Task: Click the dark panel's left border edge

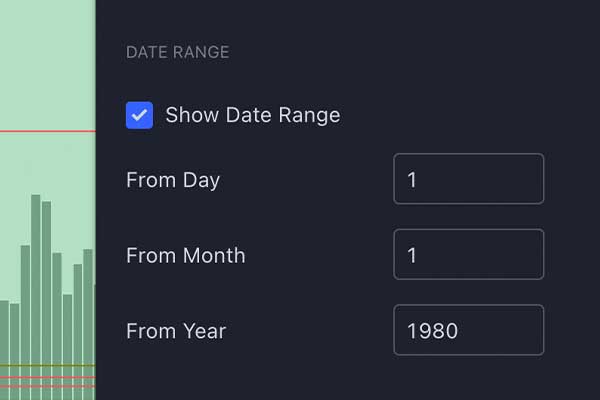Action: (x=96, y=200)
